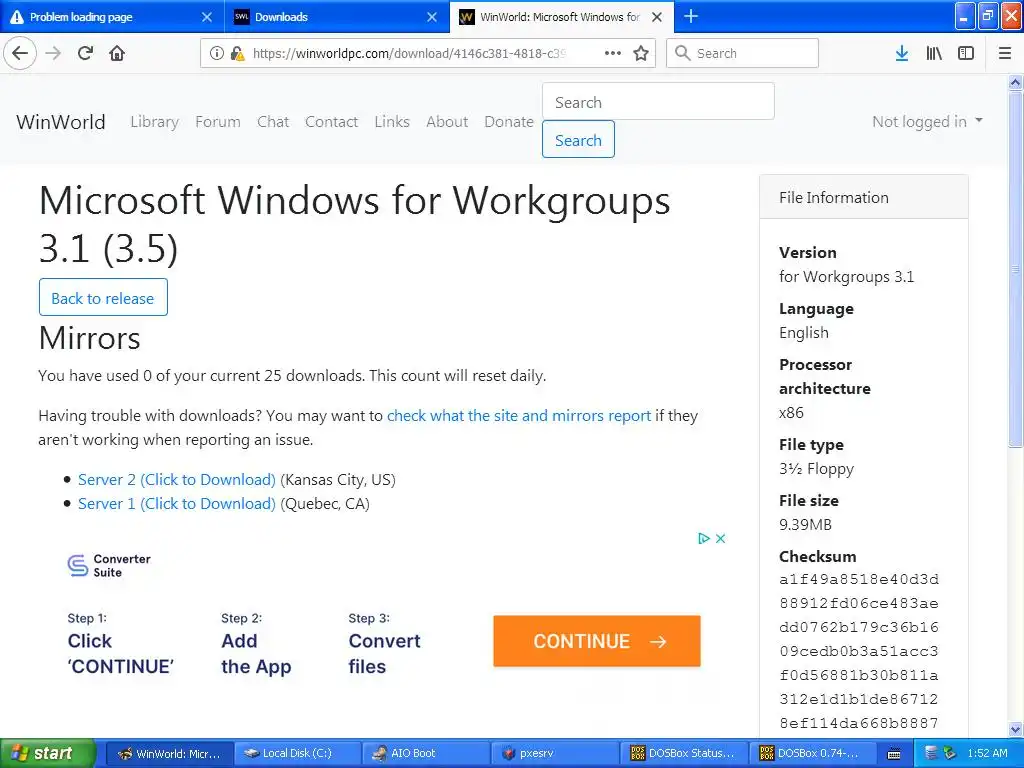The width and height of the screenshot is (1024, 768).
Task: Open check what the site and mirrors report link
Action: (x=519, y=416)
